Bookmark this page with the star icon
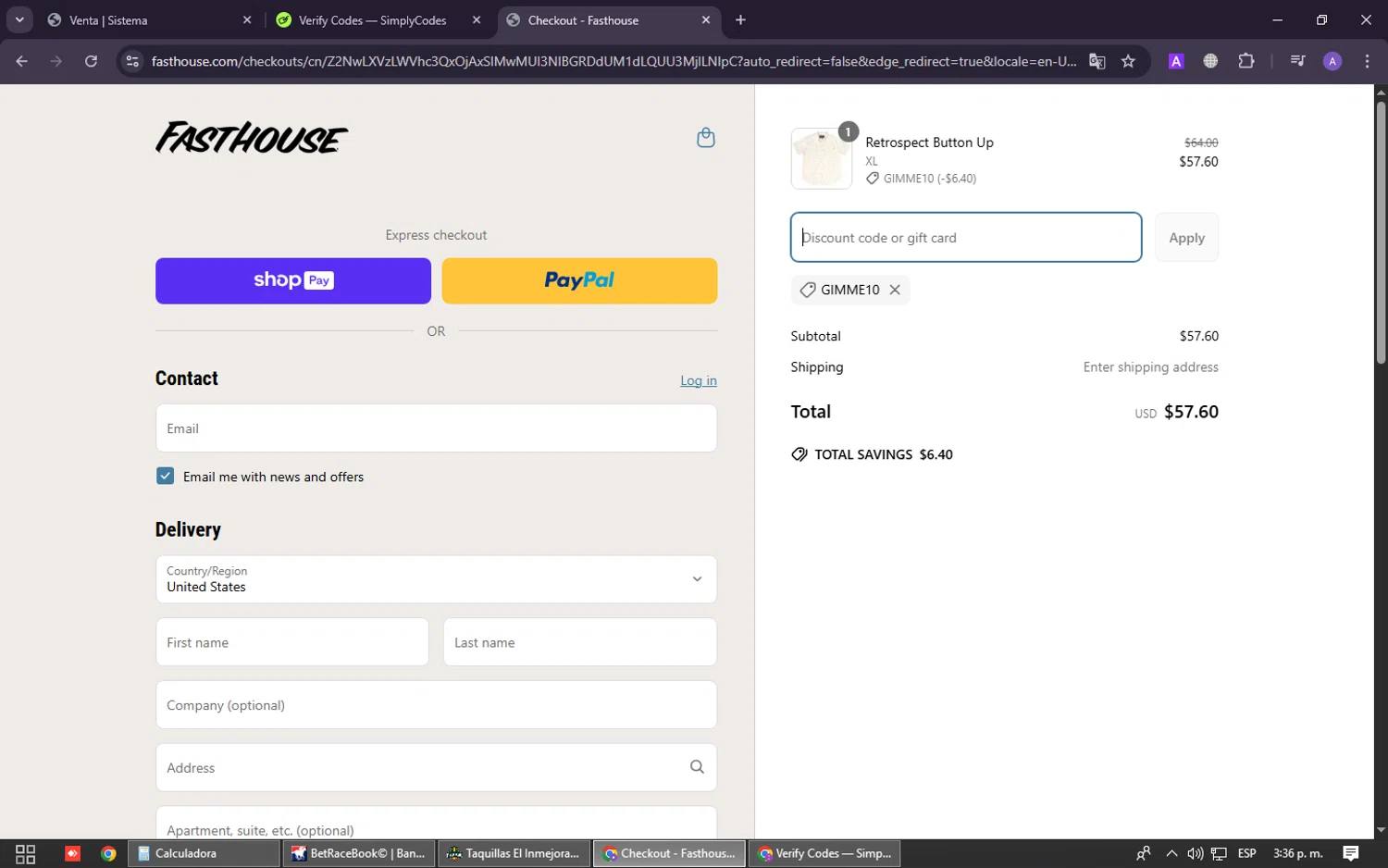 tap(1128, 61)
